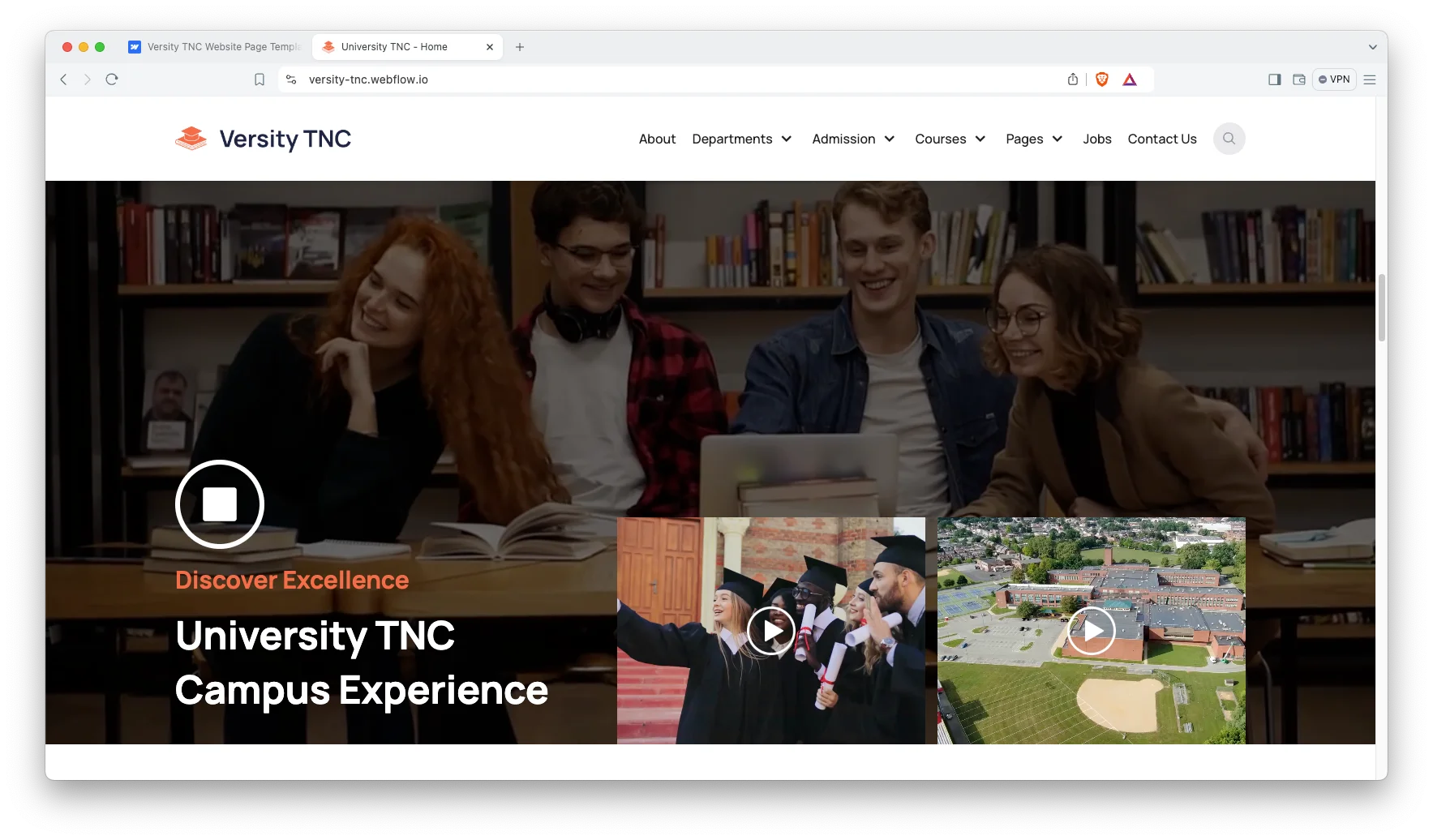The width and height of the screenshot is (1433, 840).
Task: Open the Jobs link
Action: (x=1096, y=139)
